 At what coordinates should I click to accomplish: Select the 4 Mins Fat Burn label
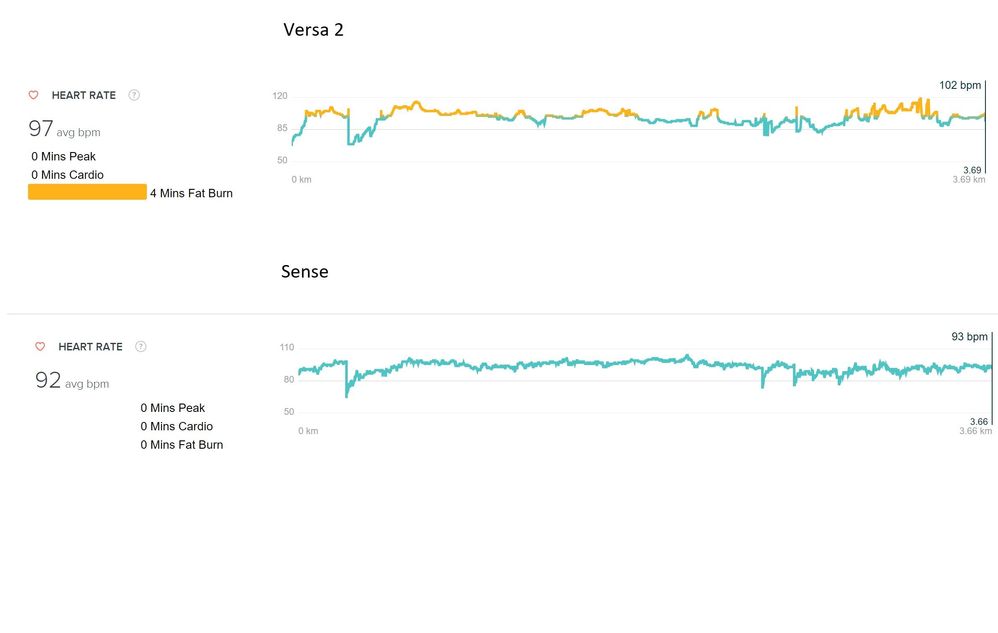191,193
